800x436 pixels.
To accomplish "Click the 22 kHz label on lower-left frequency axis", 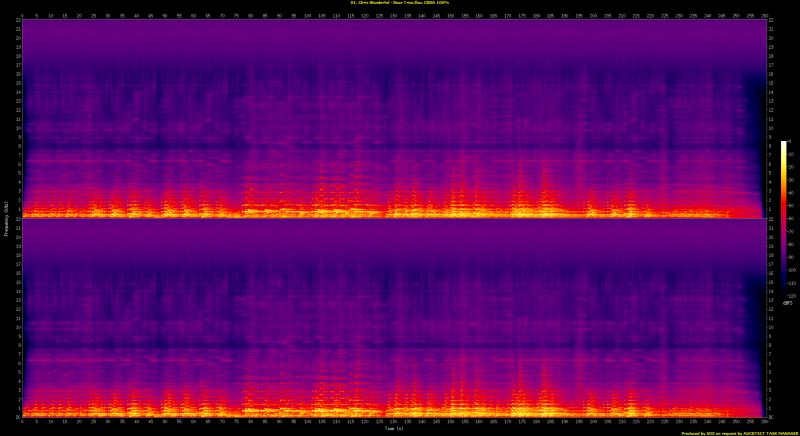I will click(x=16, y=222).
